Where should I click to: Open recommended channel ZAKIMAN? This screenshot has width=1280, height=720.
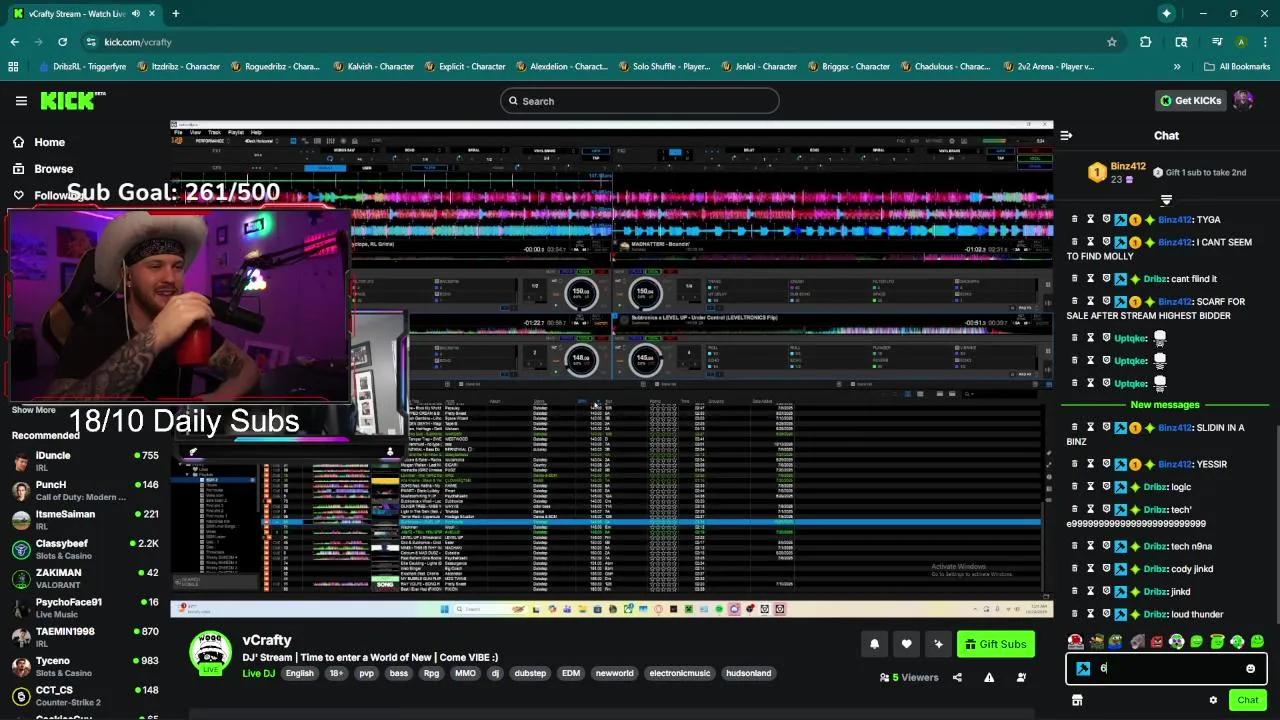[85, 578]
